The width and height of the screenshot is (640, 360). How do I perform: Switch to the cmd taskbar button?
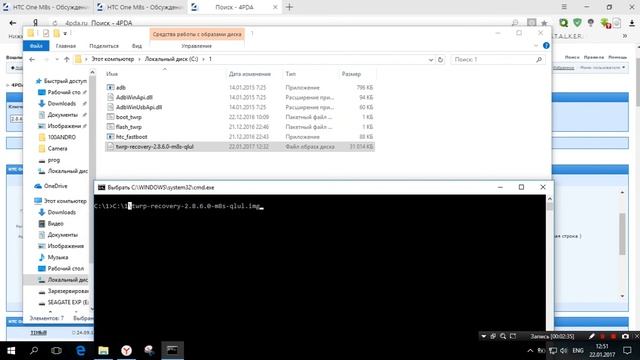click(172, 350)
